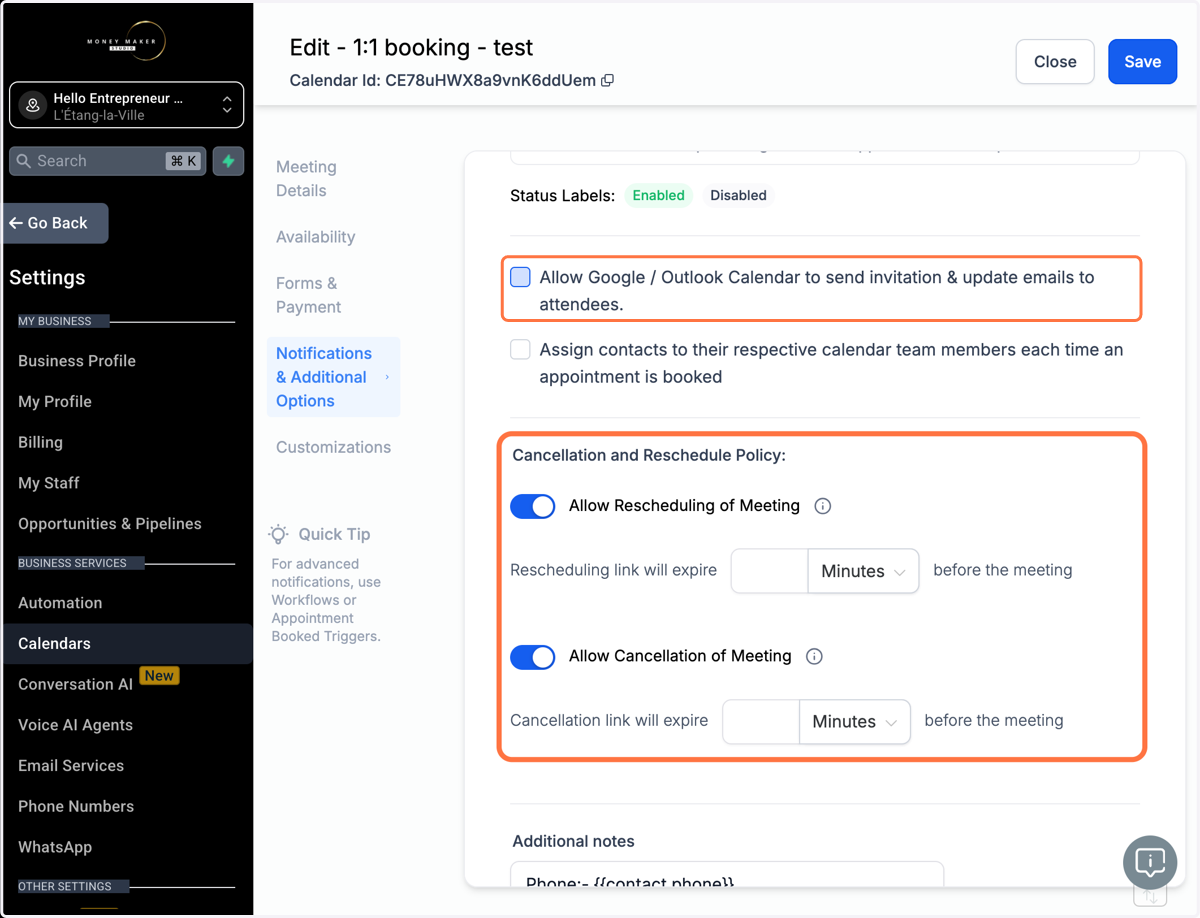The image size is (1200, 918).
Task: Toggle Allow Rescheduling of Meeting switch
Action: coord(533,506)
